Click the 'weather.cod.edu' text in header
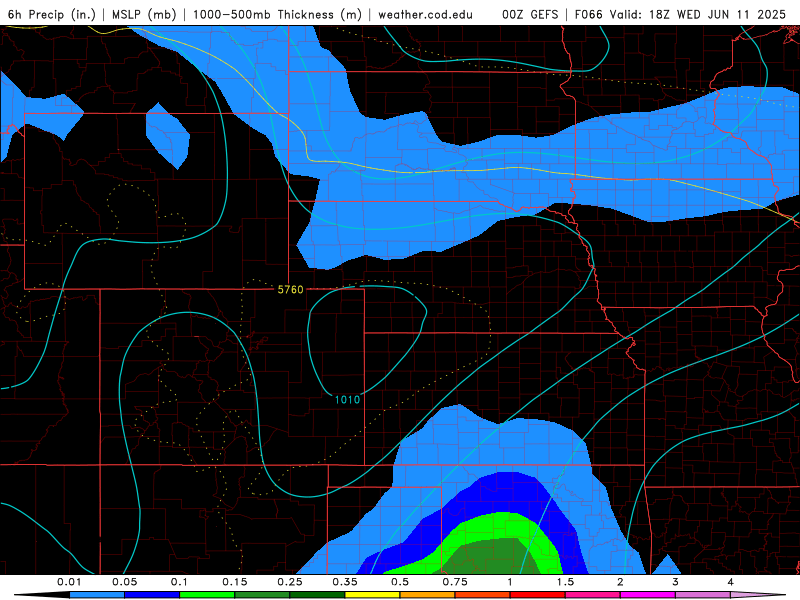 pos(426,14)
